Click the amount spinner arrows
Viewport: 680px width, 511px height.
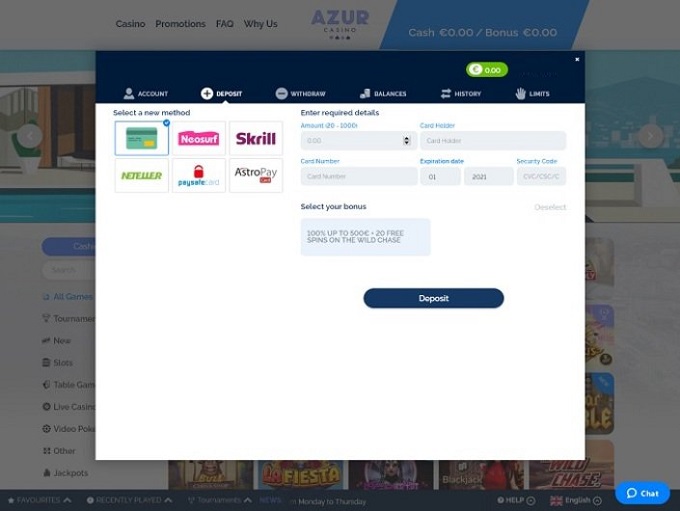tap(406, 141)
